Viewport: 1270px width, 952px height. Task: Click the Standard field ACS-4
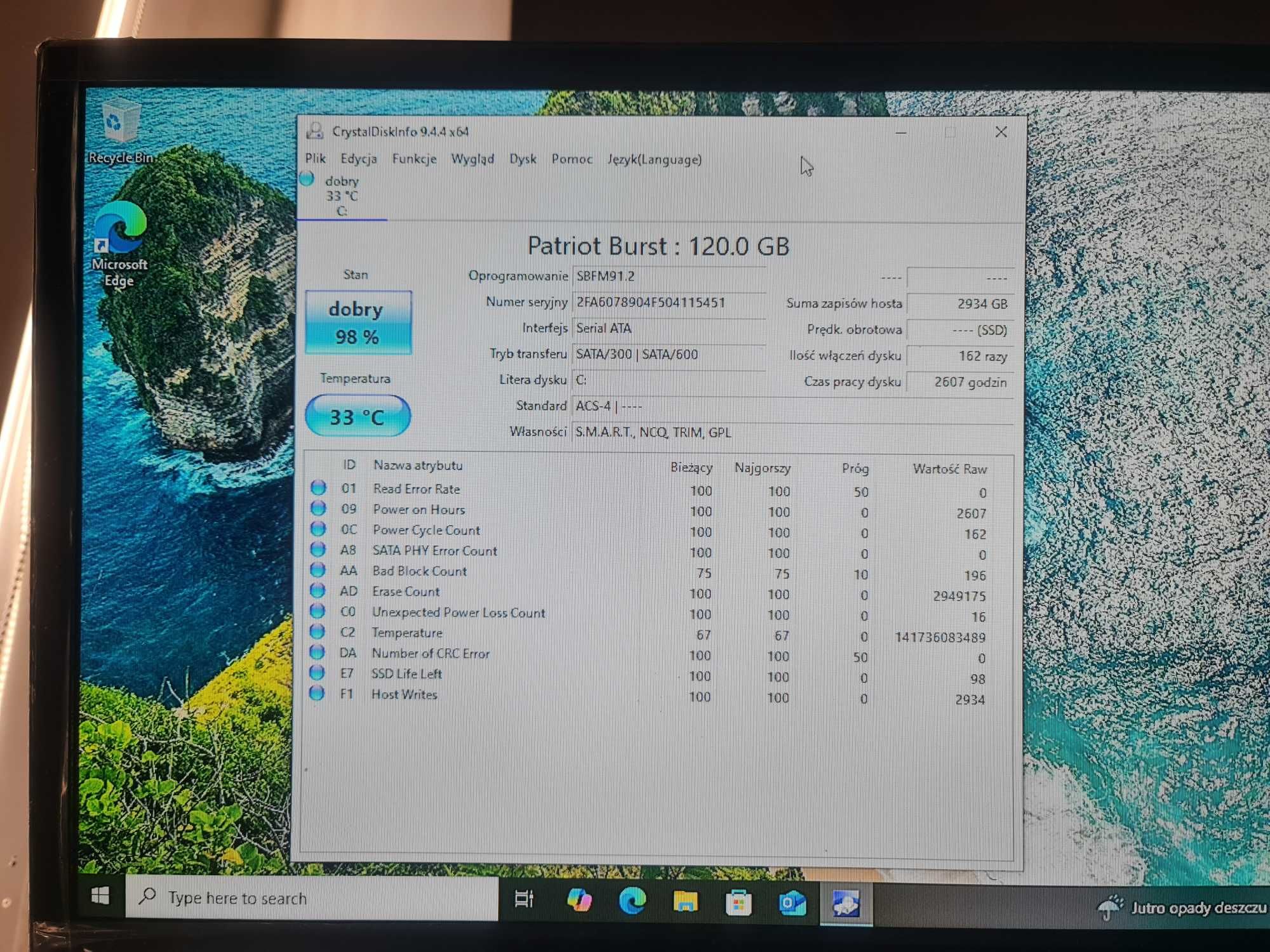coord(793,406)
